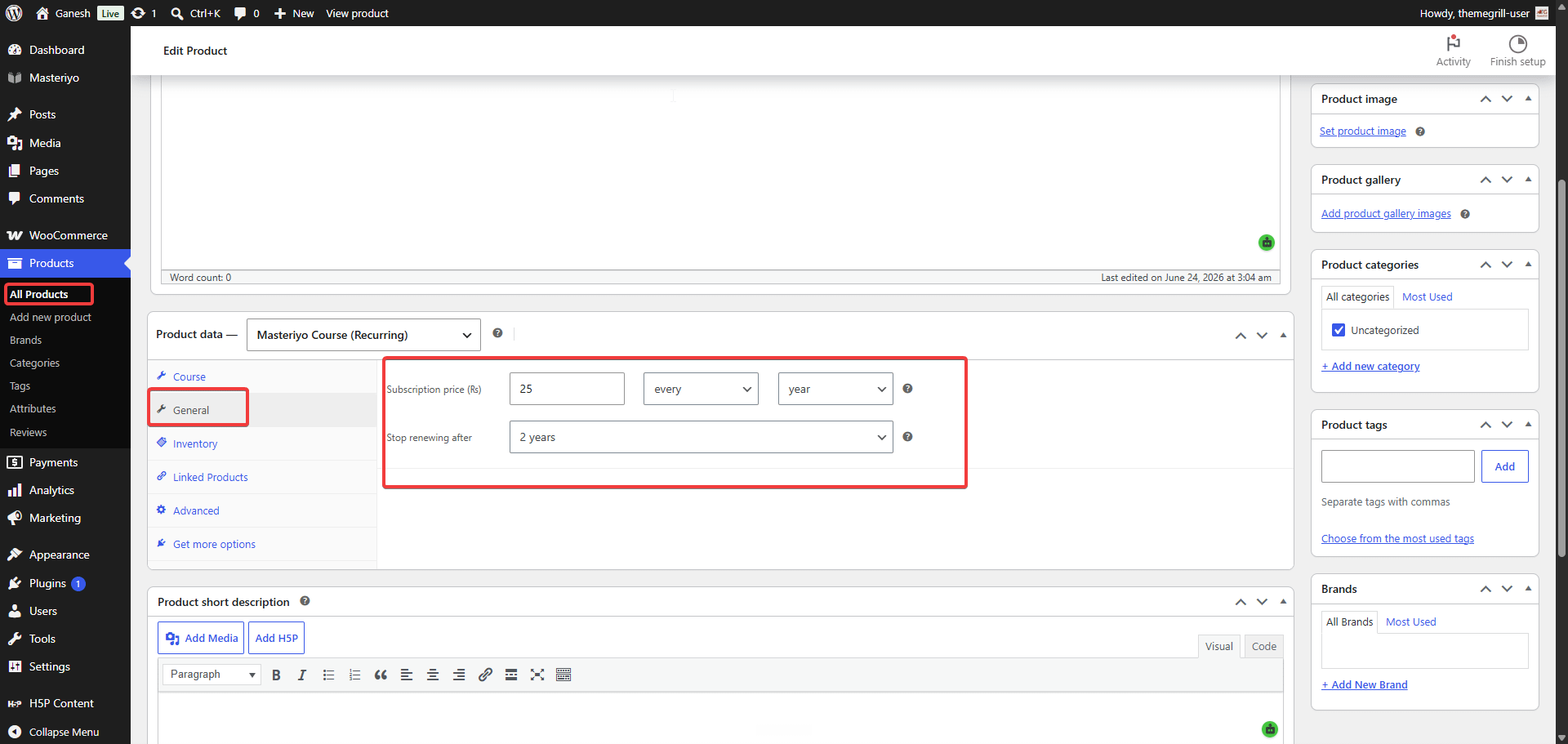Click the Subscription price input field
This screenshot has width=1568, height=744.
tap(567, 389)
